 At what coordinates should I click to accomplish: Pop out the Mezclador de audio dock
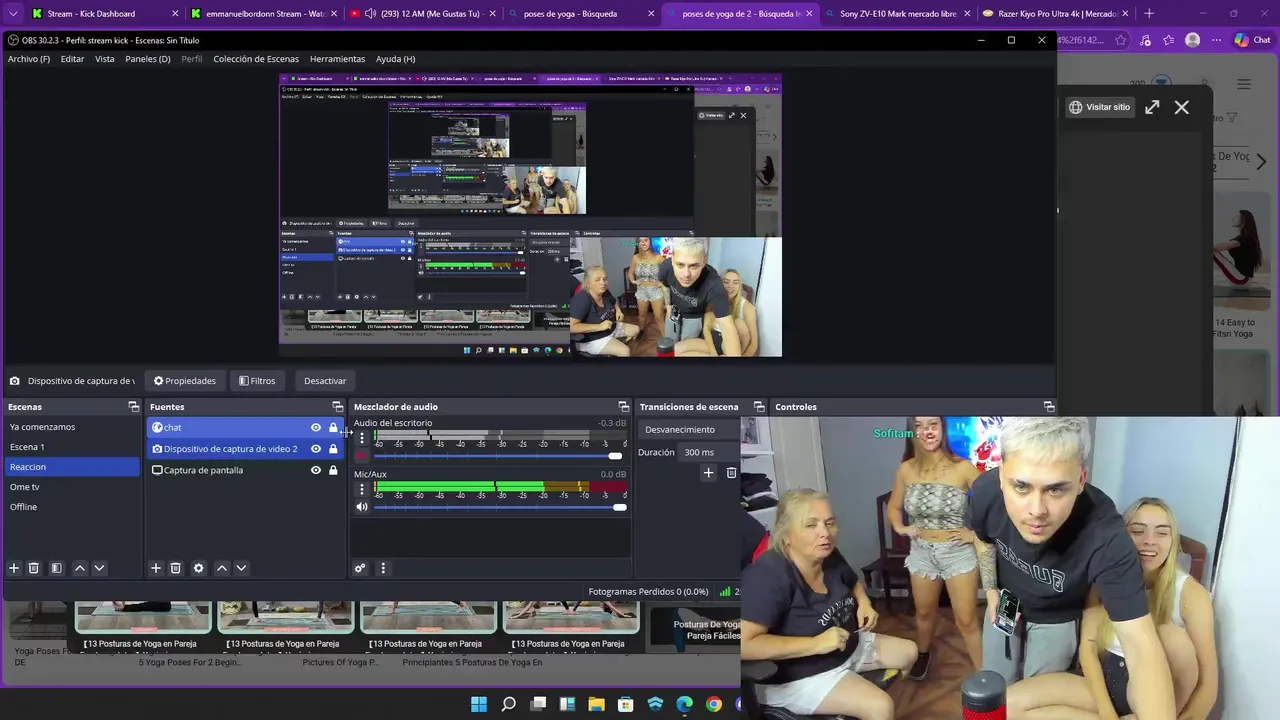(623, 407)
